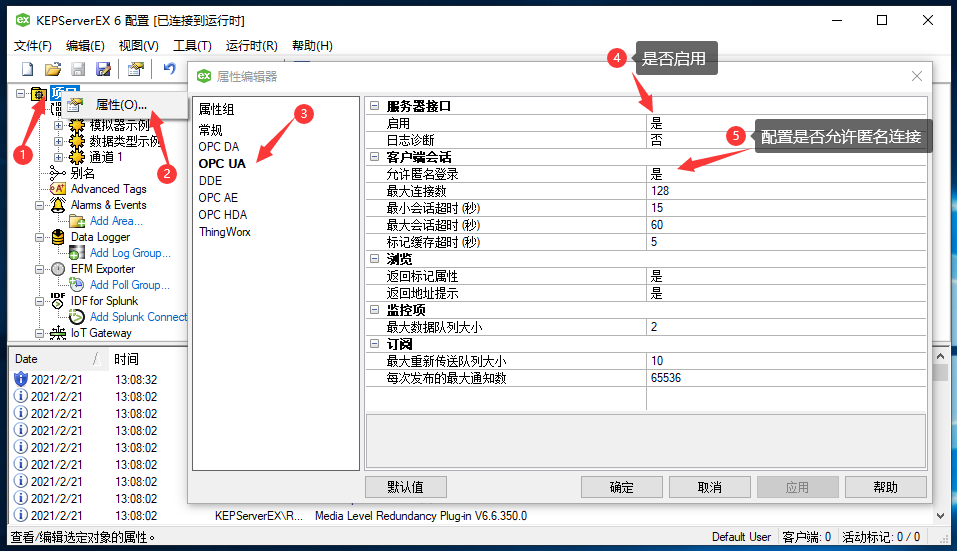Viewport: 957px width, 551px height.
Task: Click the Undo toolbar icon
Action: coord(169,69)
